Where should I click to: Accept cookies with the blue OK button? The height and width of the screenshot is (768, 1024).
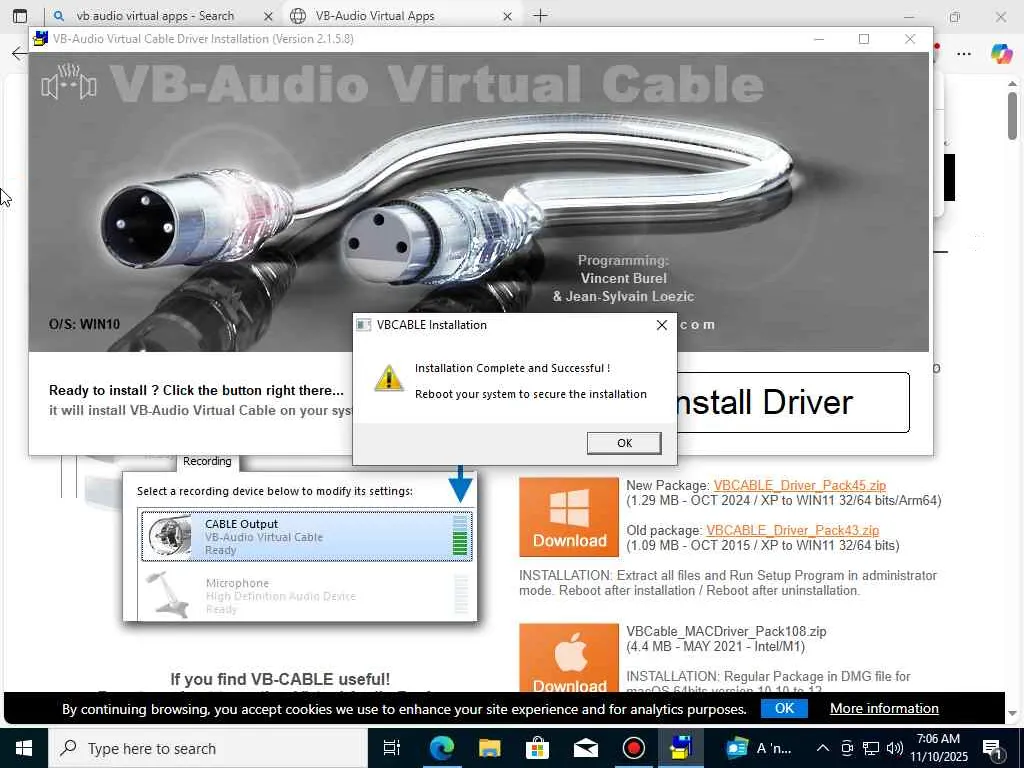(x=784, y=709)
